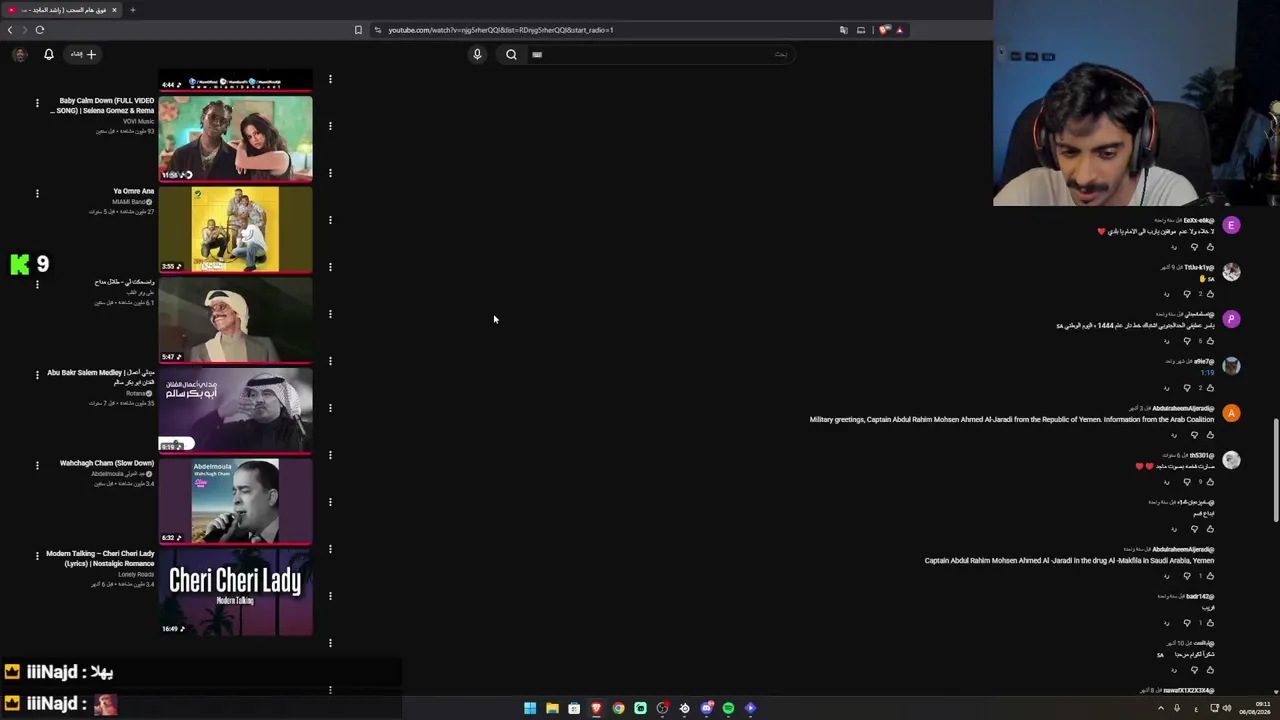The height and width of the screenshot is (720, 1280).
Task: Like the comment by @Ttlks-k1y
Action: click(x=1210, y=294)
